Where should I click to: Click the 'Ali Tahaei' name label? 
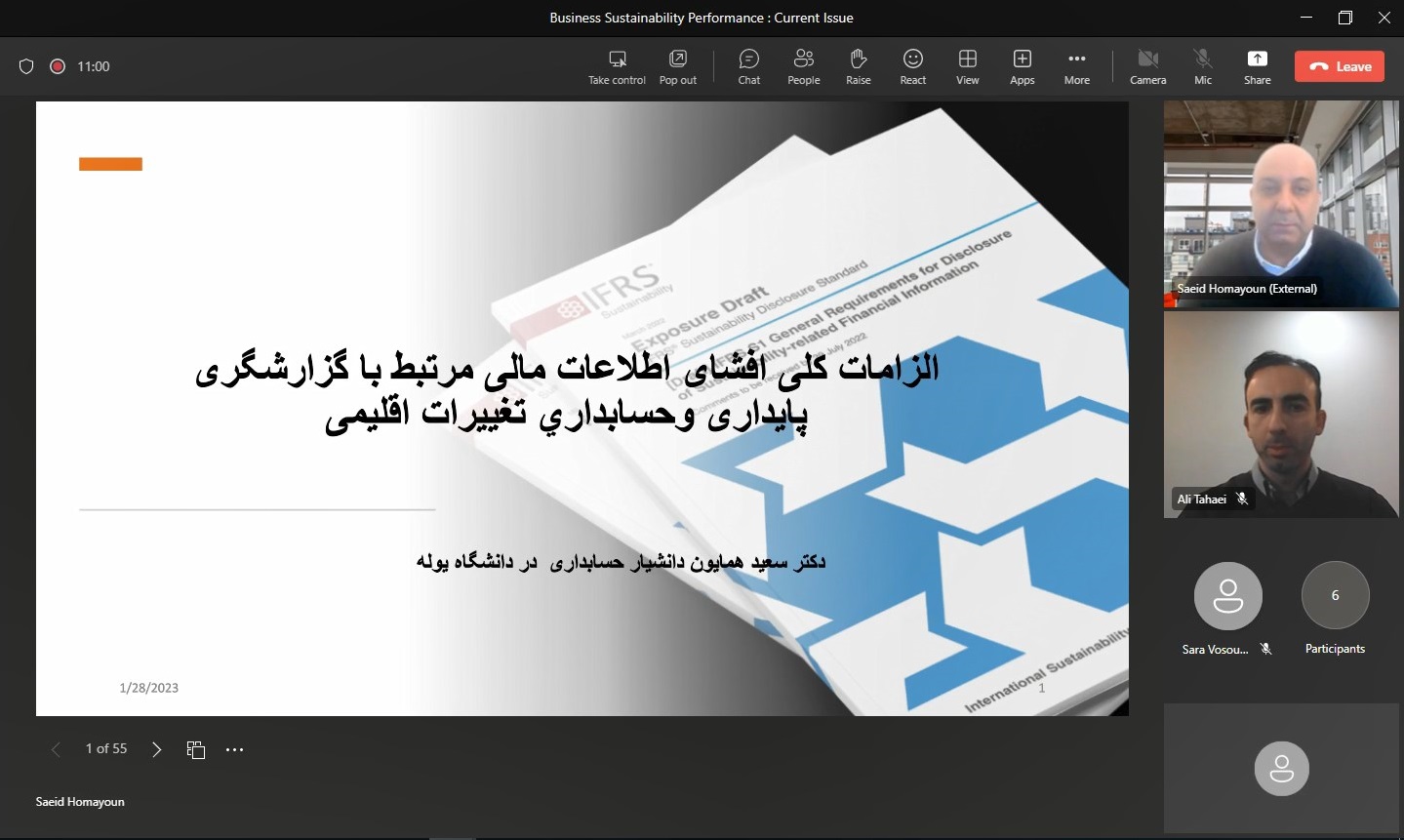pyautogui.click(x=1201, y=500)
